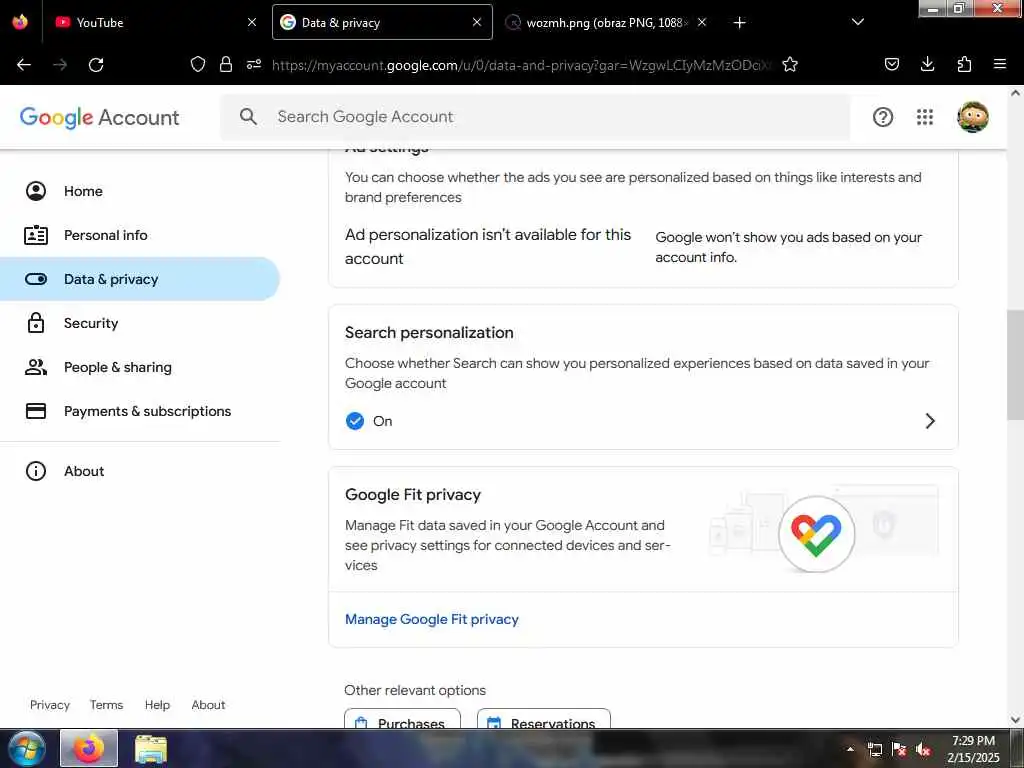Close the wozmh.png tab
Screen dimensions: 1024x768
(702, 22)
